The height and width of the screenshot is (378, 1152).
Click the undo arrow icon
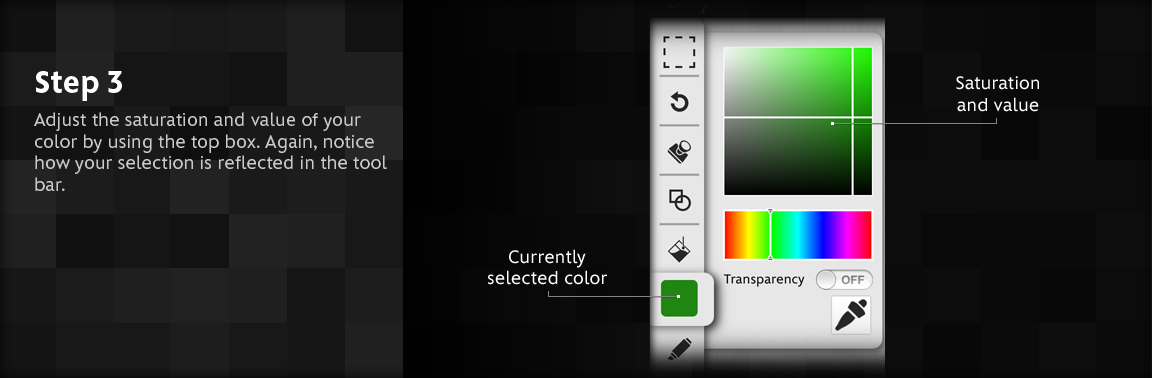680,102
